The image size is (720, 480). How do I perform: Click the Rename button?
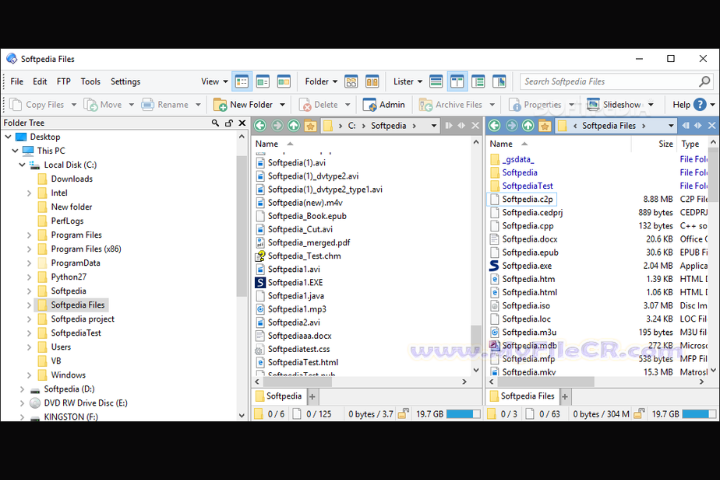click(165, 105)
